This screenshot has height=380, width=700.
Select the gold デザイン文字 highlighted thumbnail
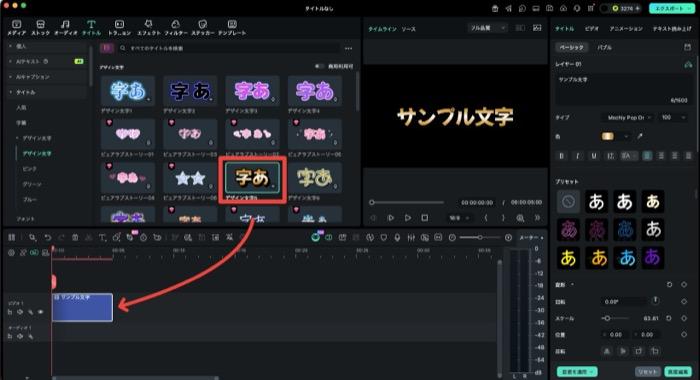click(x=253, y=177)
